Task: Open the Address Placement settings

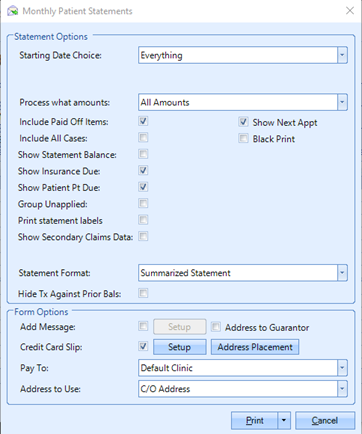Action: (255, 347)
